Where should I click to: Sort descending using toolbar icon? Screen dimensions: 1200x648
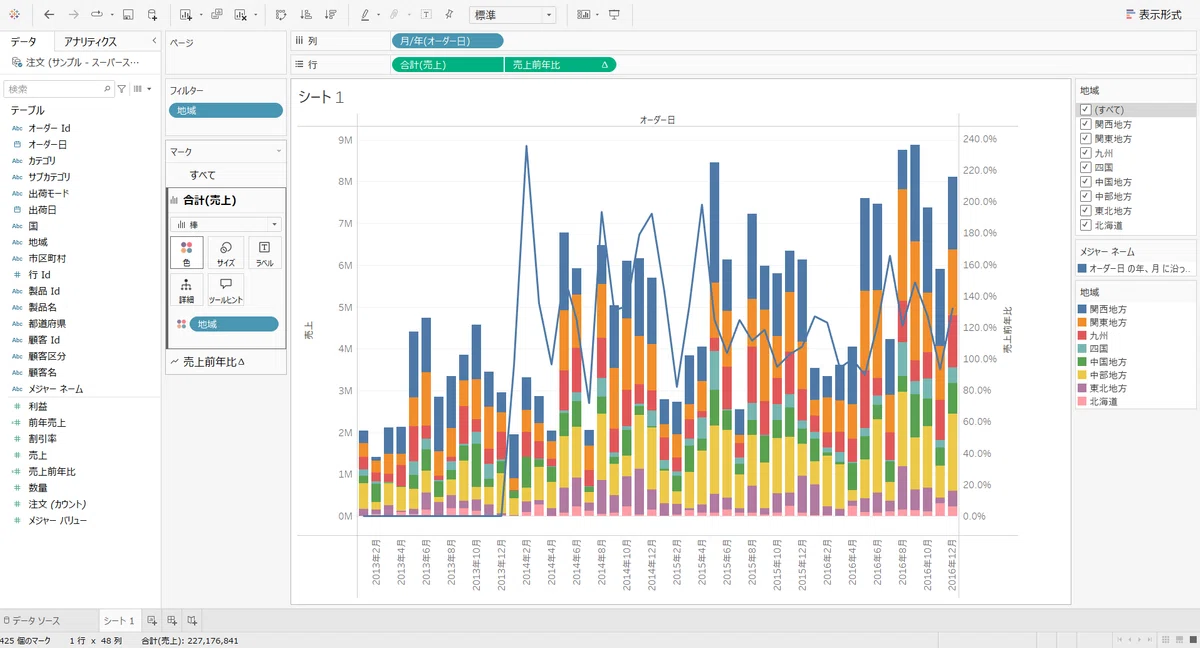pyautogui.click(x=331, y=15)
